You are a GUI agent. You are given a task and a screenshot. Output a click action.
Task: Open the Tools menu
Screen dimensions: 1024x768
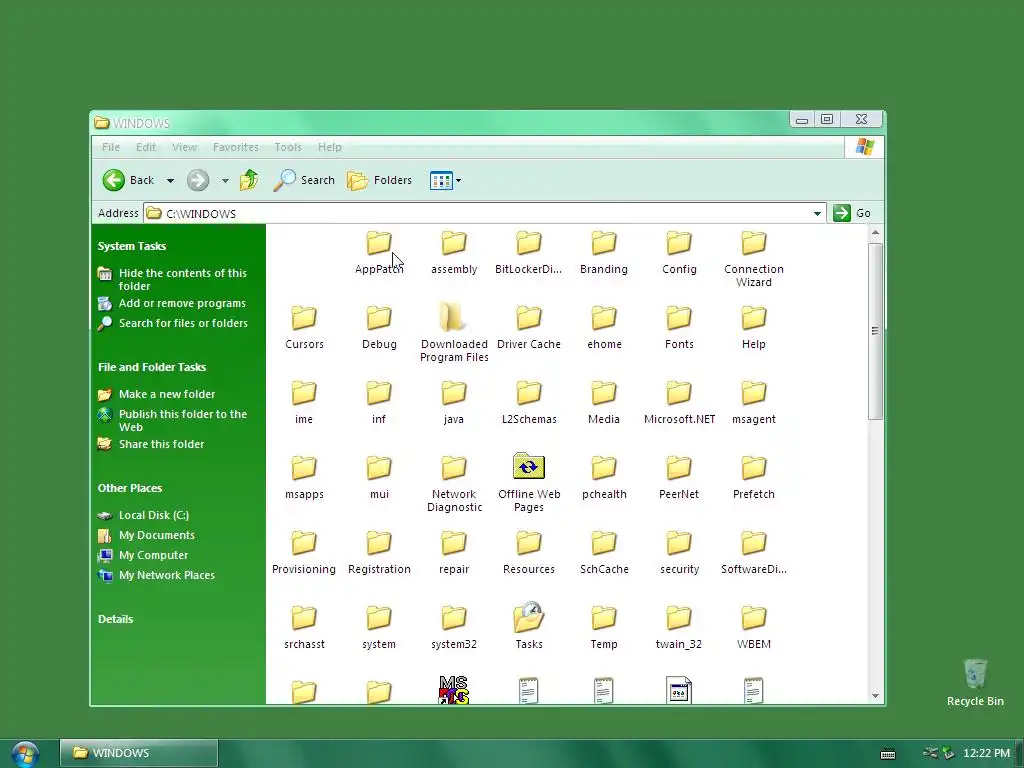pyautogui.click(x=288, y=147)
